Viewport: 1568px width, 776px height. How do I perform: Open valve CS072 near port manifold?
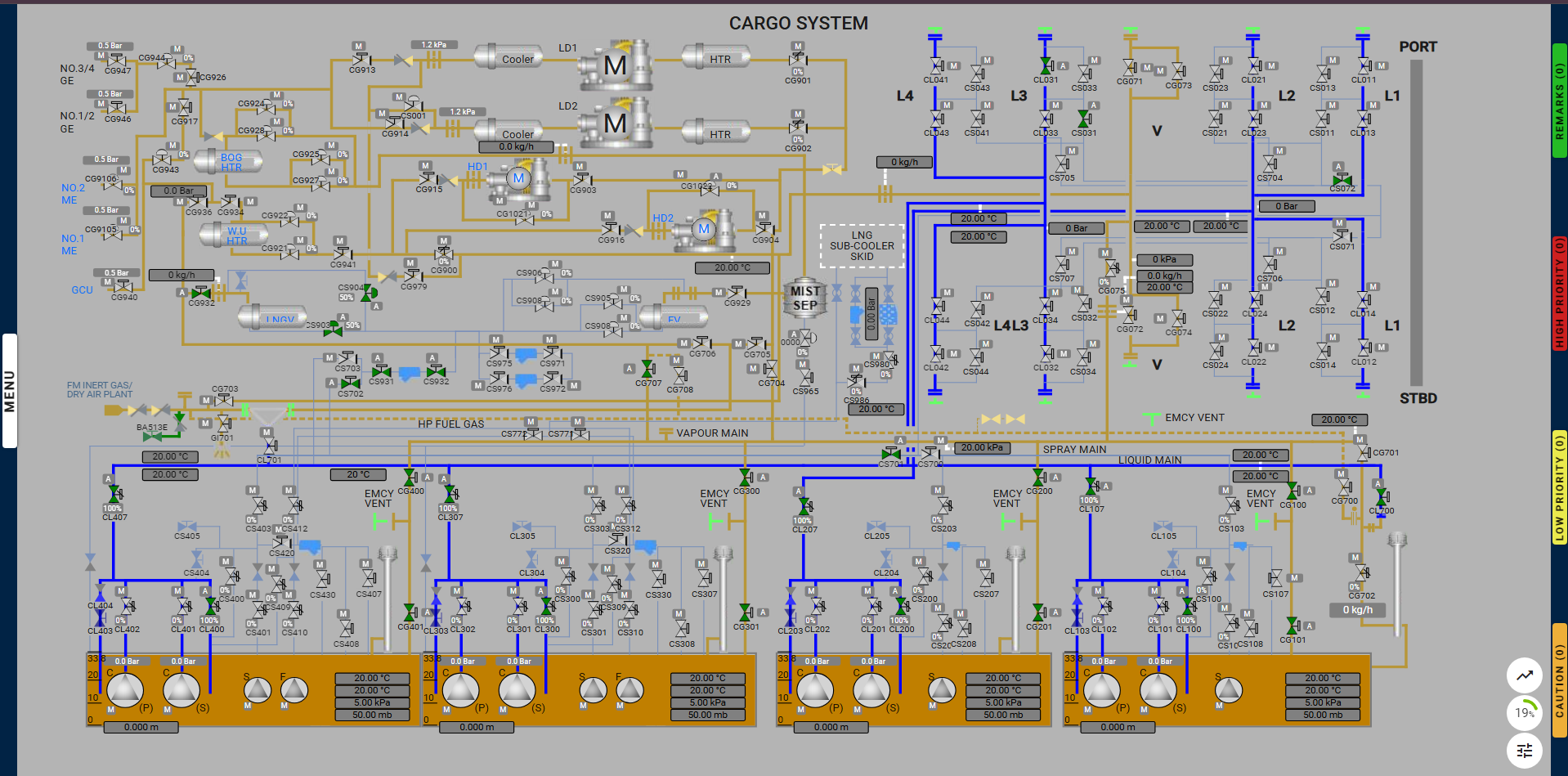pos(1342,180)
